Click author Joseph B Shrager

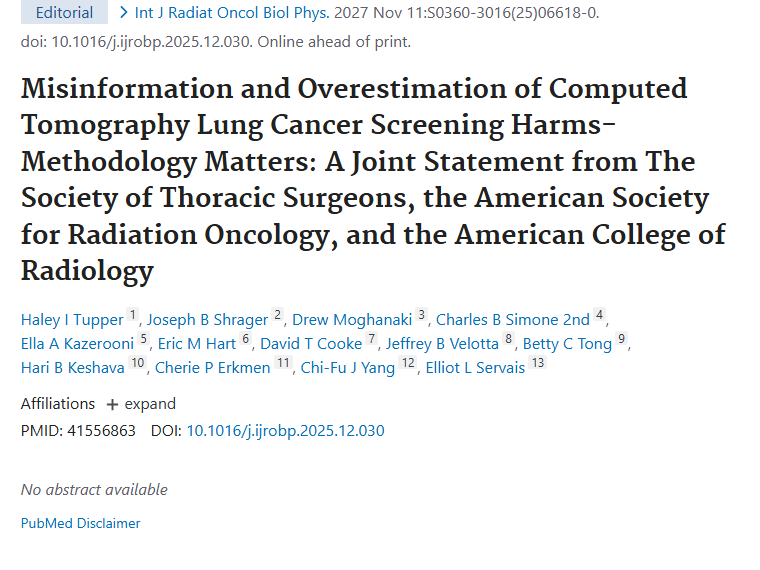(207, 320)
